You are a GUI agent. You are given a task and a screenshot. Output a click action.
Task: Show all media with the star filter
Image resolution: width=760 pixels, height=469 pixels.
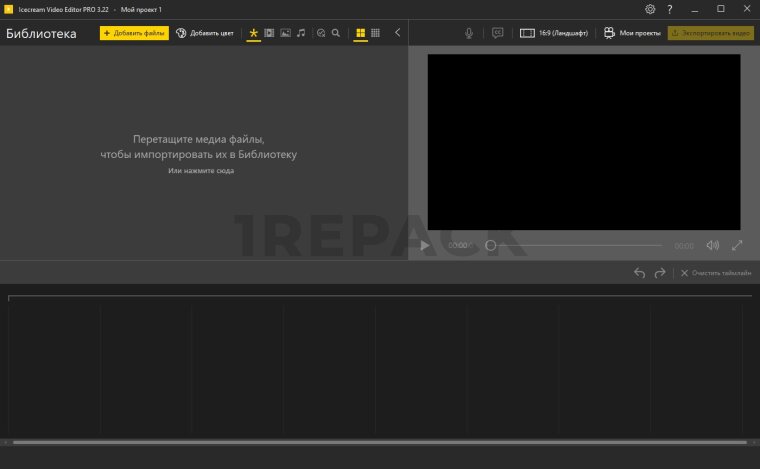point(254,33)
